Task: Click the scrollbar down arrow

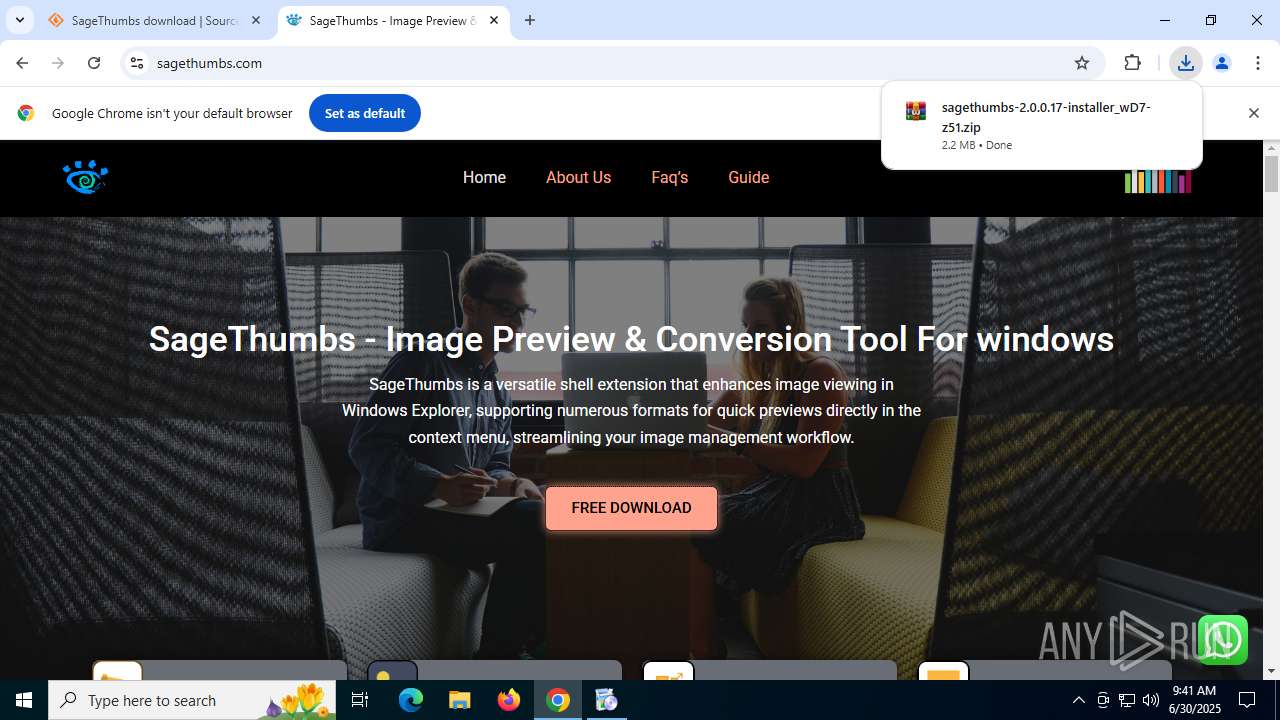Action: point(1271,671)
